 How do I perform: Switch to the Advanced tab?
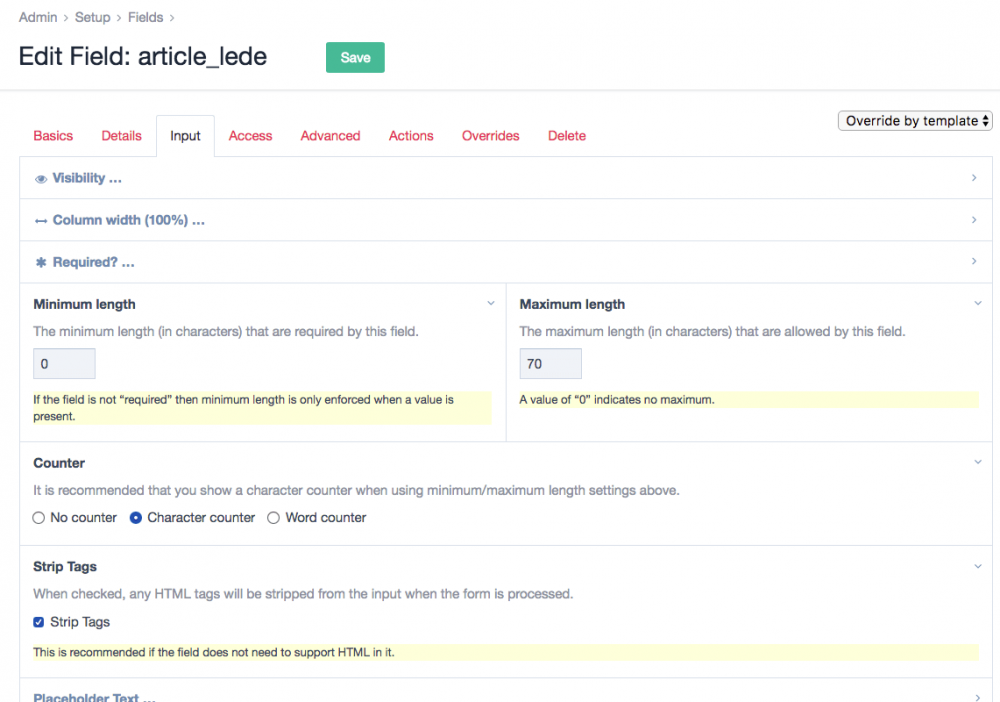tap(330, 136)
